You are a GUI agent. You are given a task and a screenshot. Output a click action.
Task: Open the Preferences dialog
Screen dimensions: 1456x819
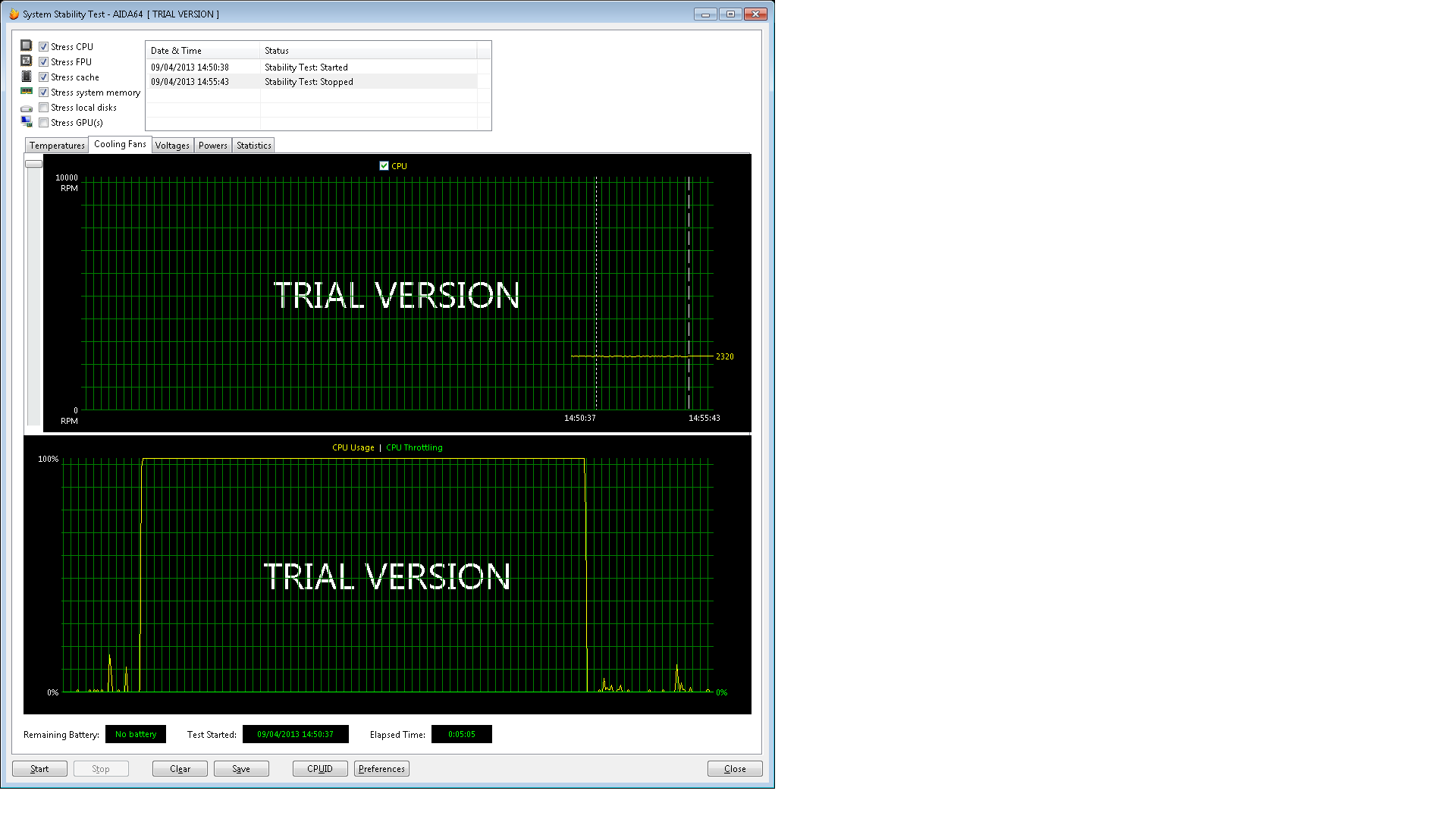[381, 769]
